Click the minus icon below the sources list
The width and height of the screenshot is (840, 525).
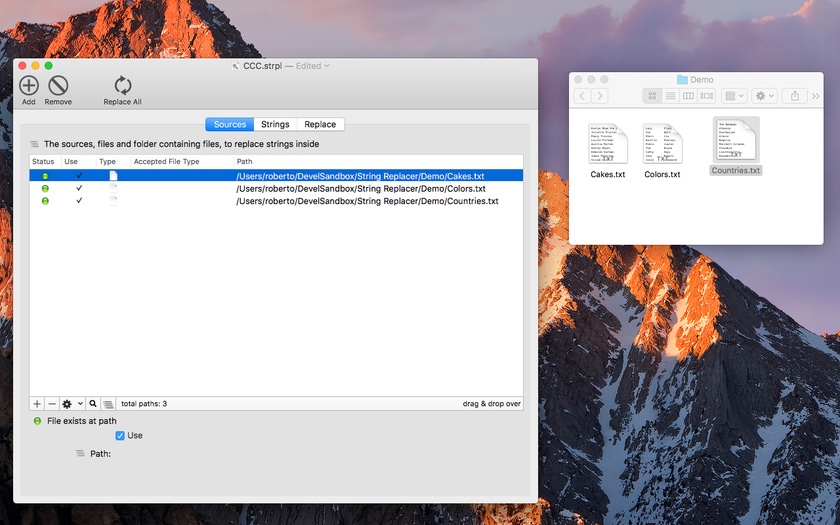pyautogui.click(x=52, y=403)
